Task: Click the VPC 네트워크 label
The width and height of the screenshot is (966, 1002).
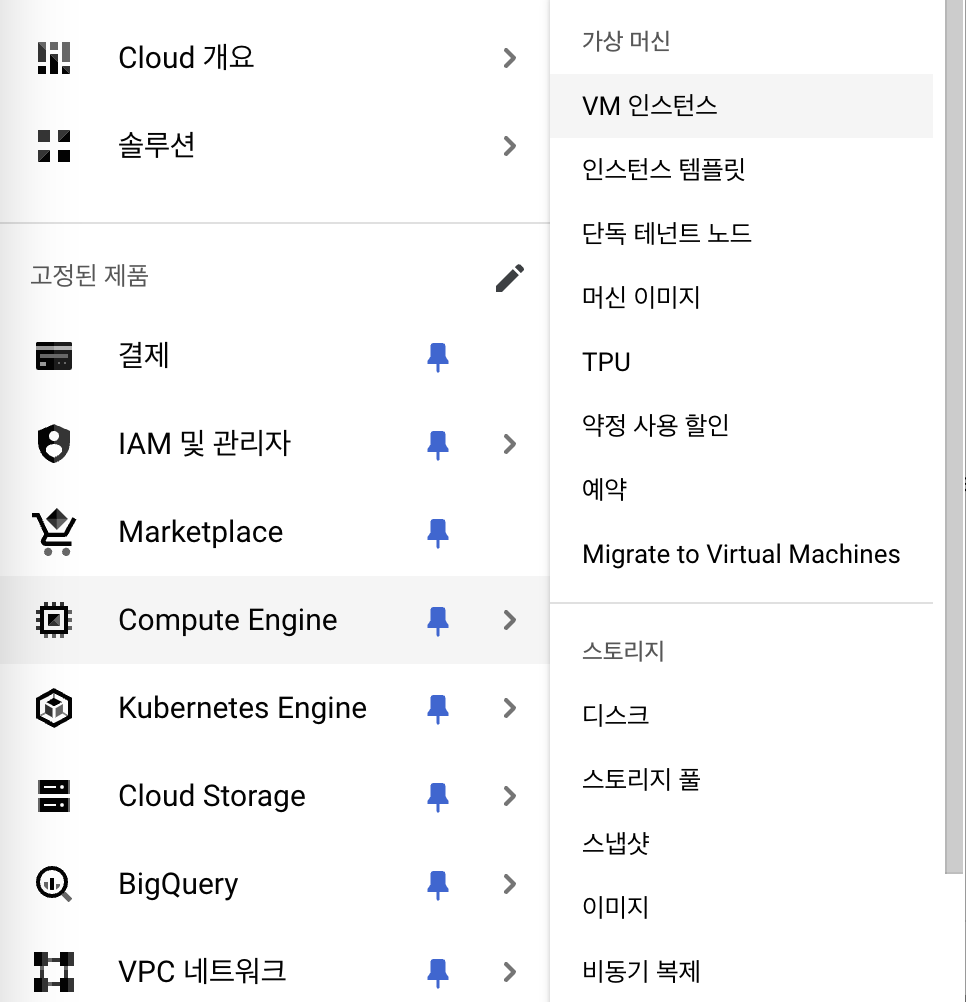Action: pos(202,971)
